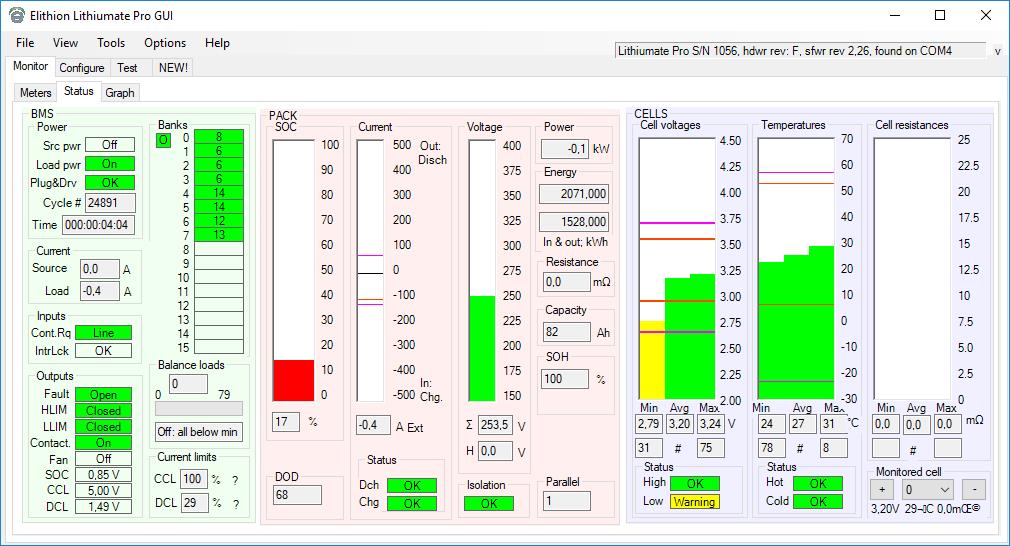Viewport: 1010px width, 546px height.
Task: Toggle the Load pwr On indicator
Action: pos(109,164)
